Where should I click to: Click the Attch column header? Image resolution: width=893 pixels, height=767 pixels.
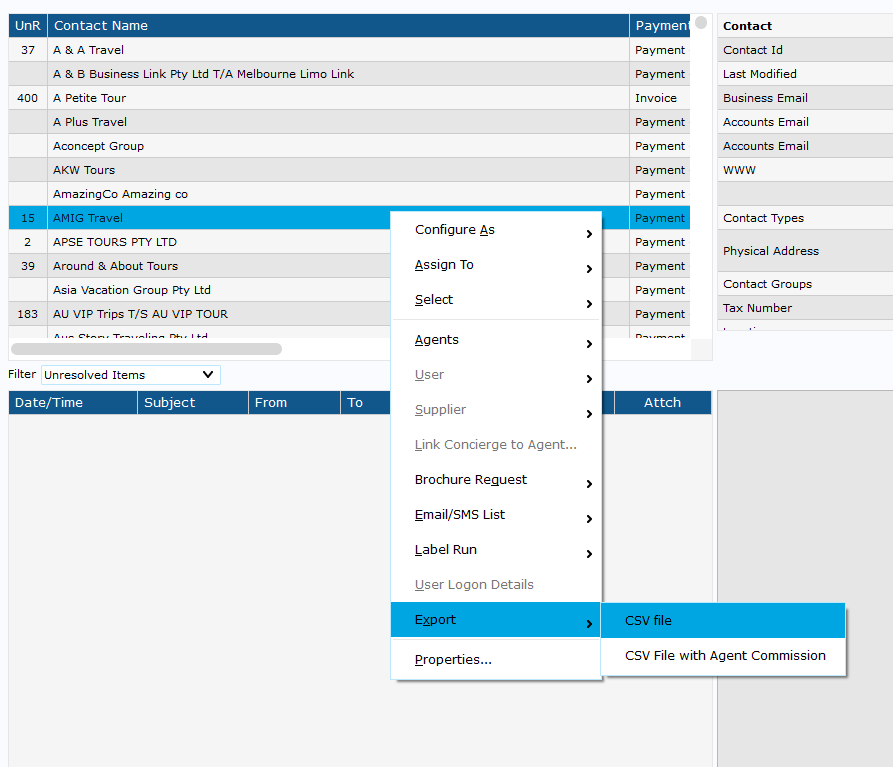coord(662,403)
